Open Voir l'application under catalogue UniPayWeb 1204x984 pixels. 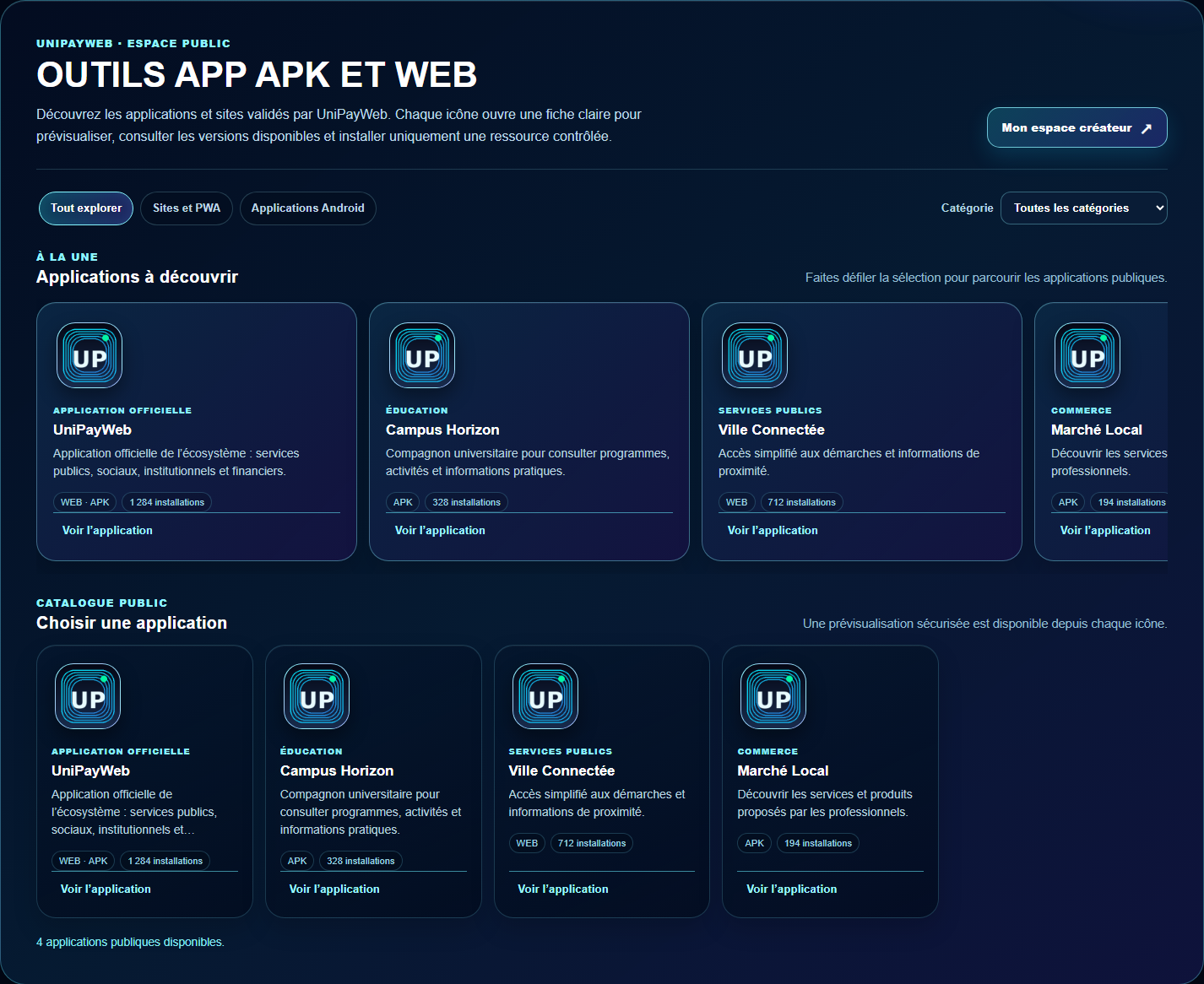(106, 889)
